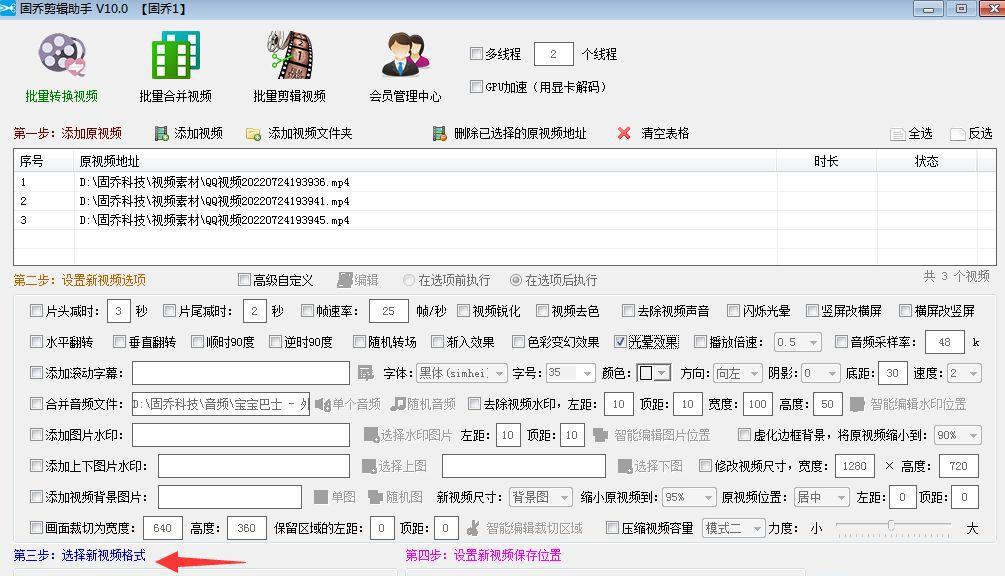
Task: Enable 多线程 multithreading checkbox
Action: [x=477, y=54]
